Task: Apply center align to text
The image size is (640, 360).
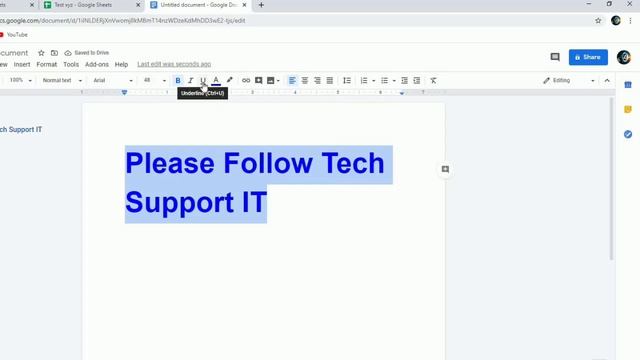Action: (x=304, y=80)
